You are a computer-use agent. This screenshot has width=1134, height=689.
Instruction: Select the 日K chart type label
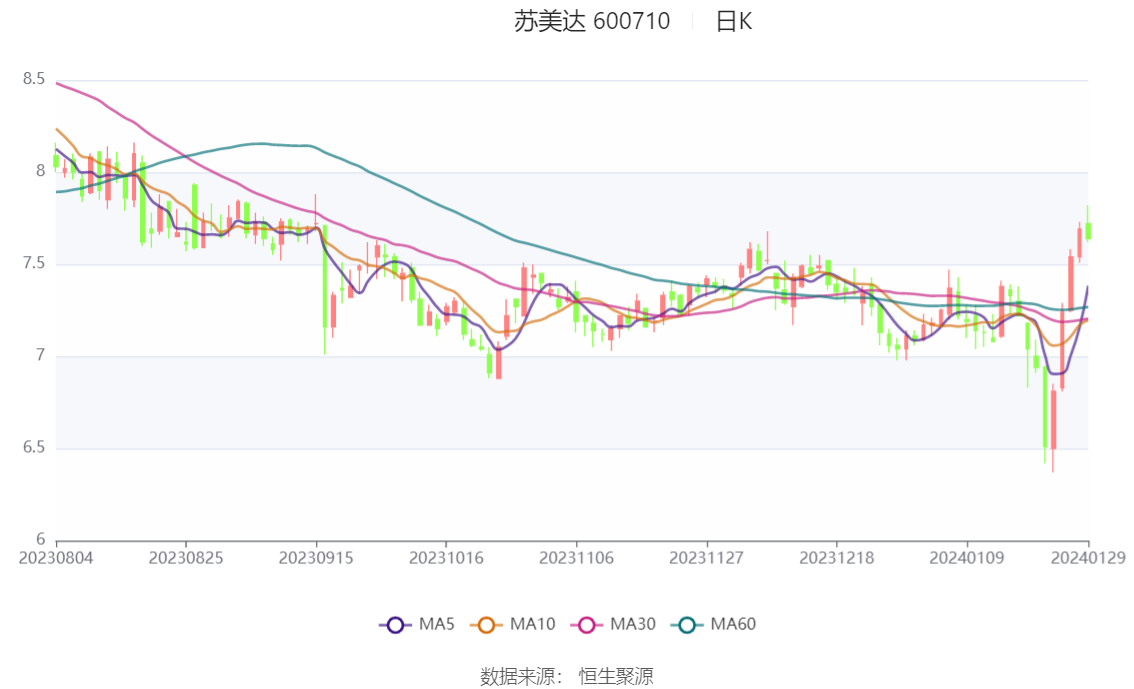(734, 22)
